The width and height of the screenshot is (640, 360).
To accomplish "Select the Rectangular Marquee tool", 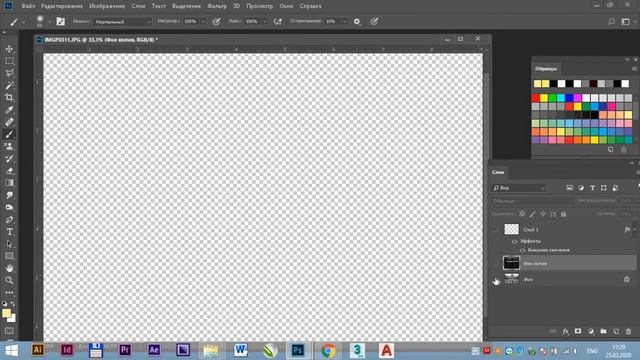I will pos(9,61).
